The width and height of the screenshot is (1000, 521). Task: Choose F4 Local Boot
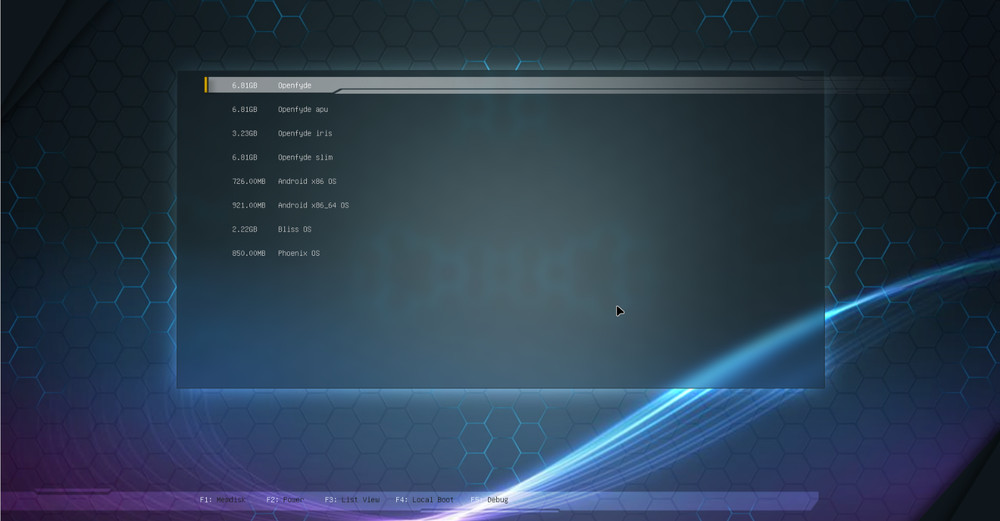pyautogui.click(x=424, y=500)
